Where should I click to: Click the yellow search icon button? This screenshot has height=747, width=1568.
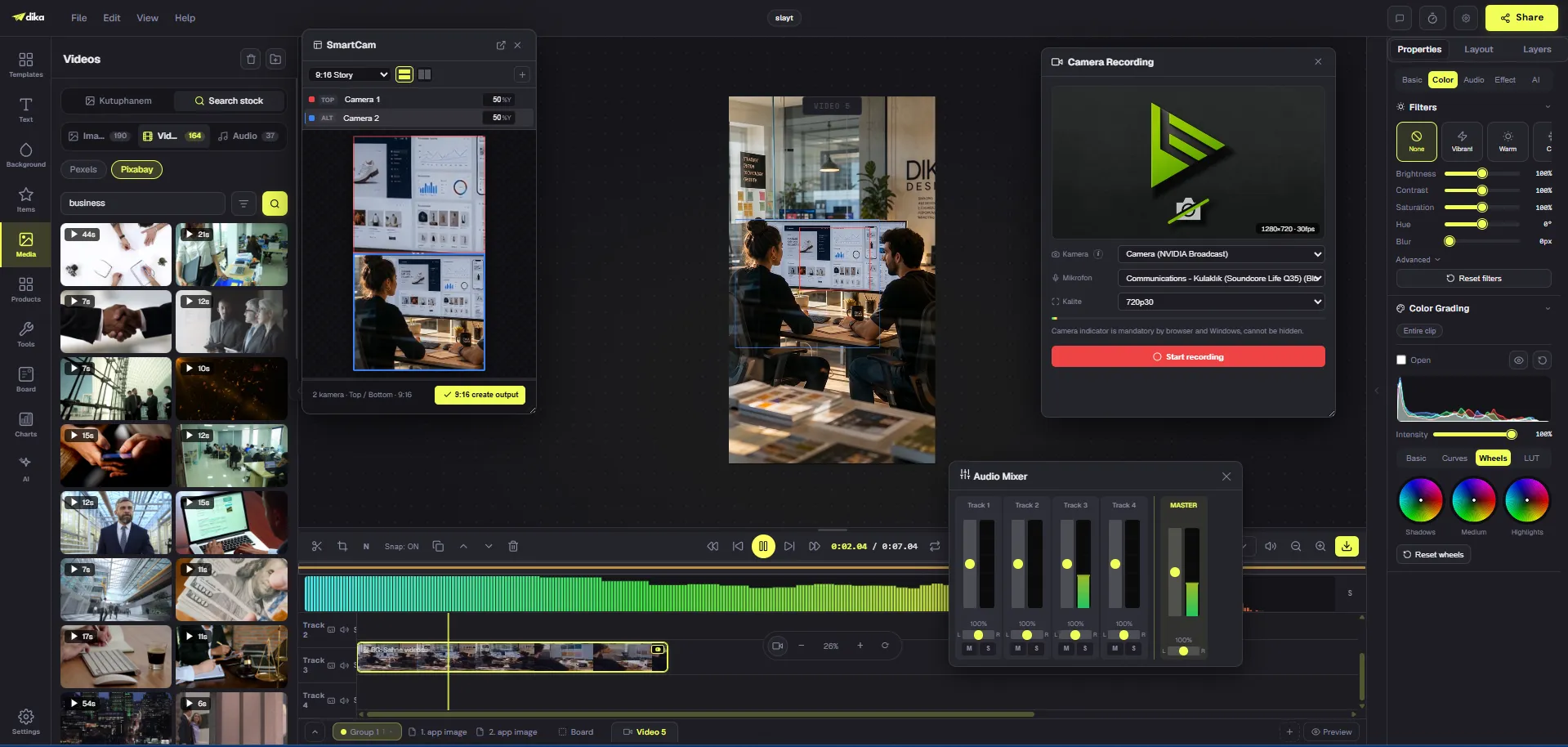[275, 204]
